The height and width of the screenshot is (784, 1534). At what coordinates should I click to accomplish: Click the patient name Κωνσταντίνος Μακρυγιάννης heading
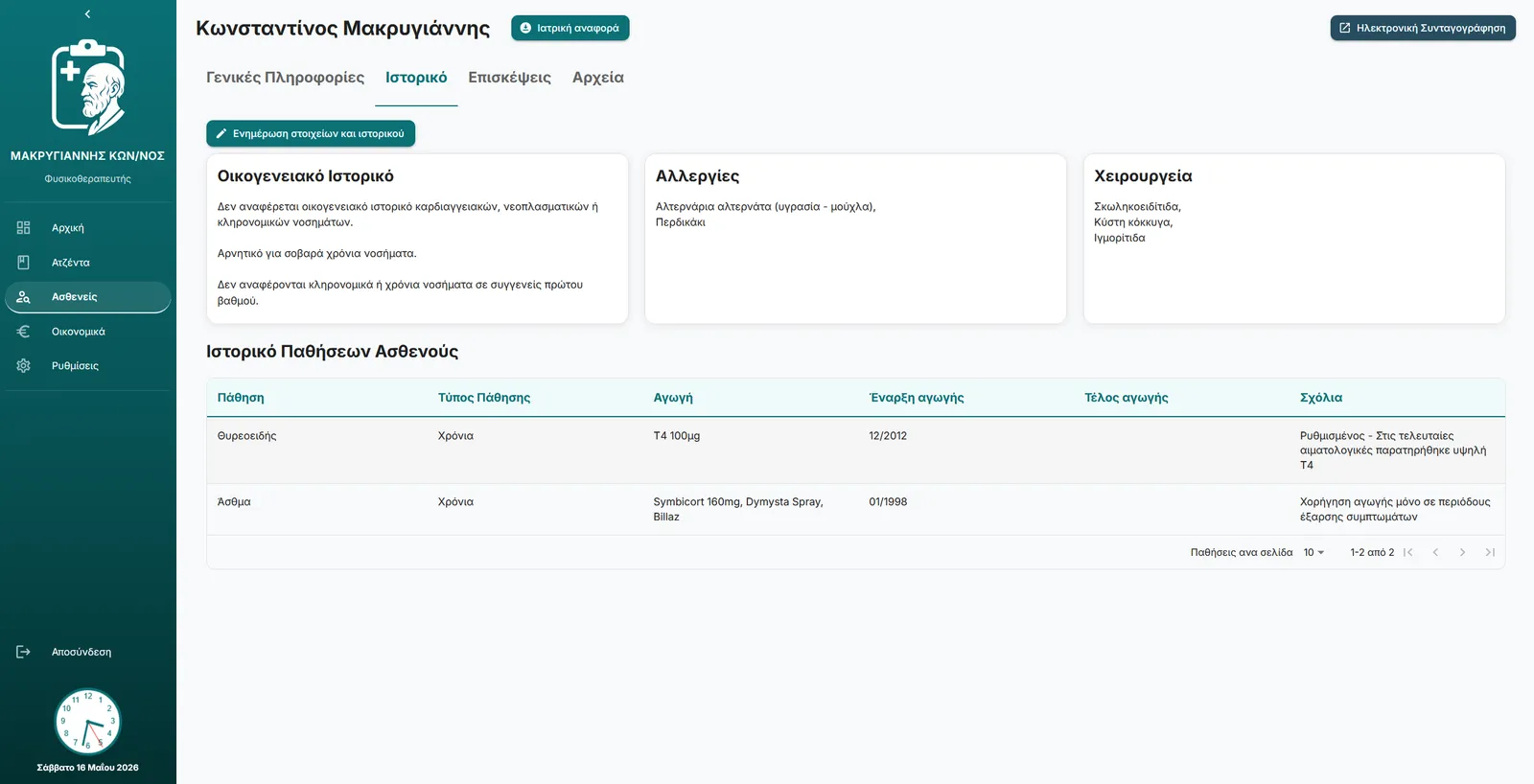click(343, 29)
